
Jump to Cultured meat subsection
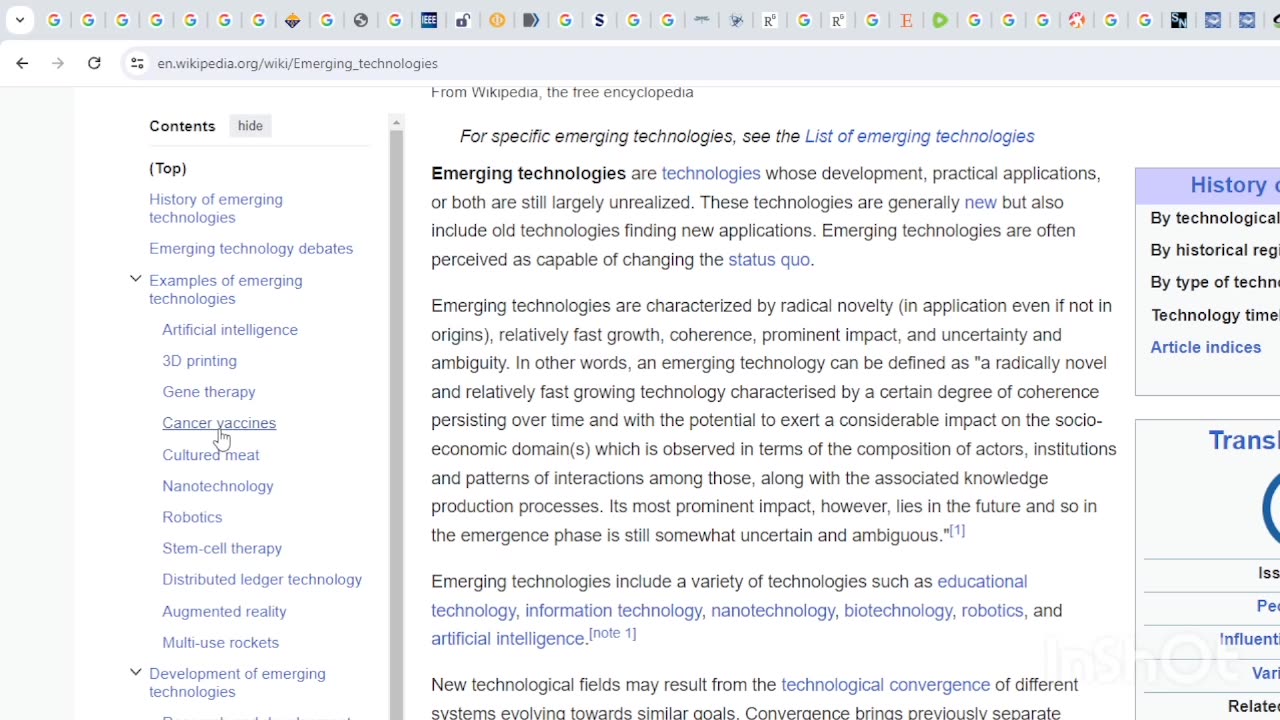211,454
